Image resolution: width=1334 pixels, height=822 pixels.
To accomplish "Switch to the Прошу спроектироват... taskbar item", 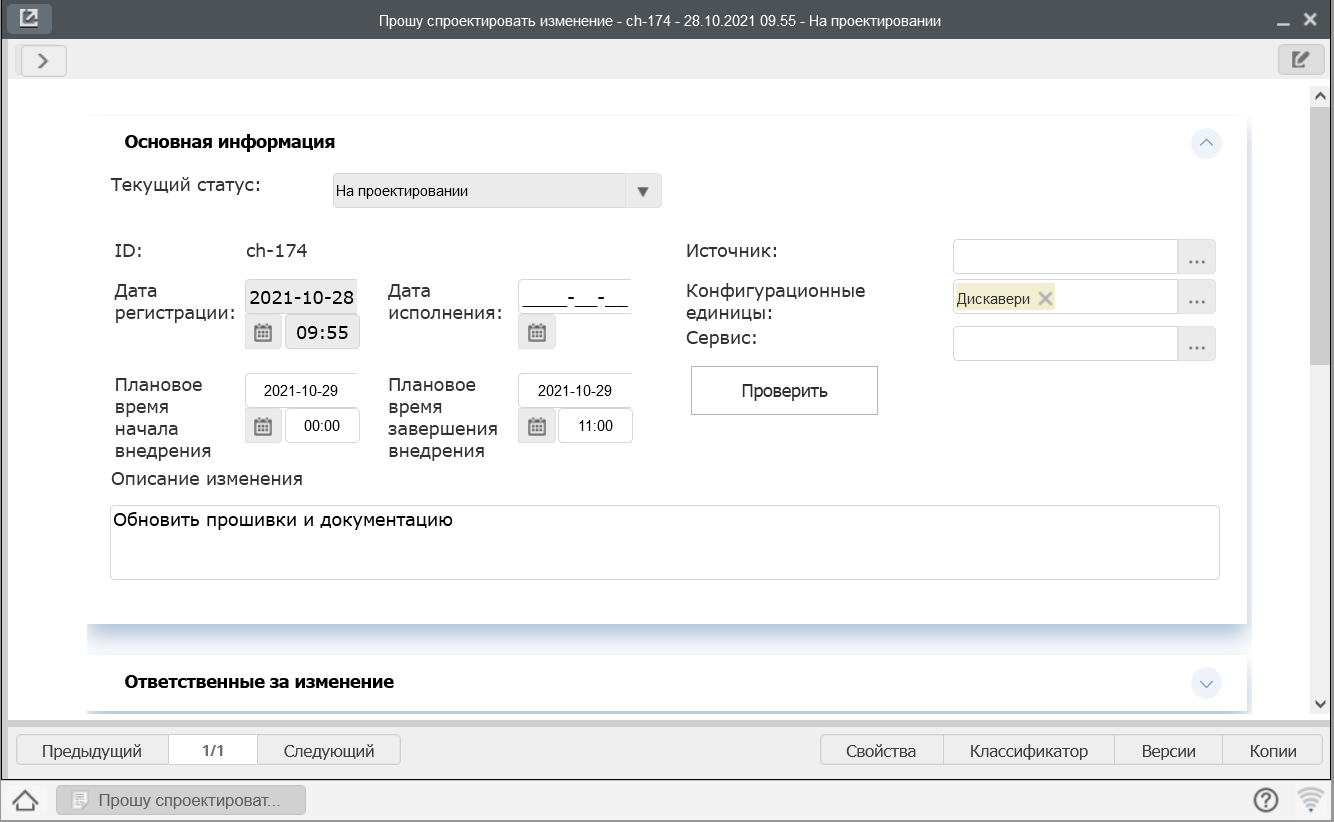I will coord(181,800).
